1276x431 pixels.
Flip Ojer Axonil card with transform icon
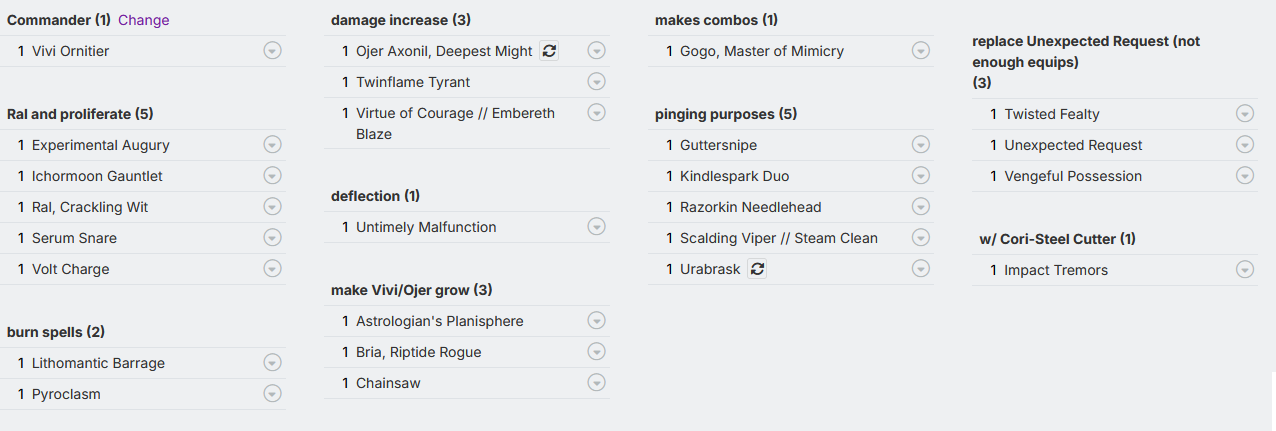549,51
